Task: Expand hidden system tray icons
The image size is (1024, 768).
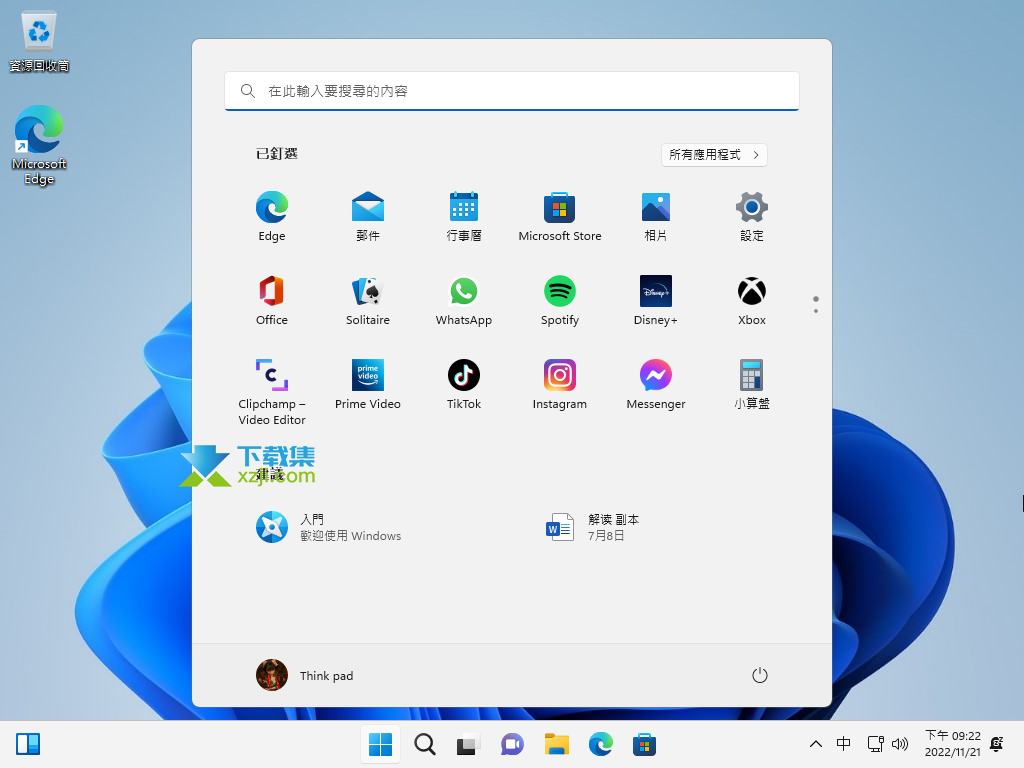Action: (x=816, y=744)
